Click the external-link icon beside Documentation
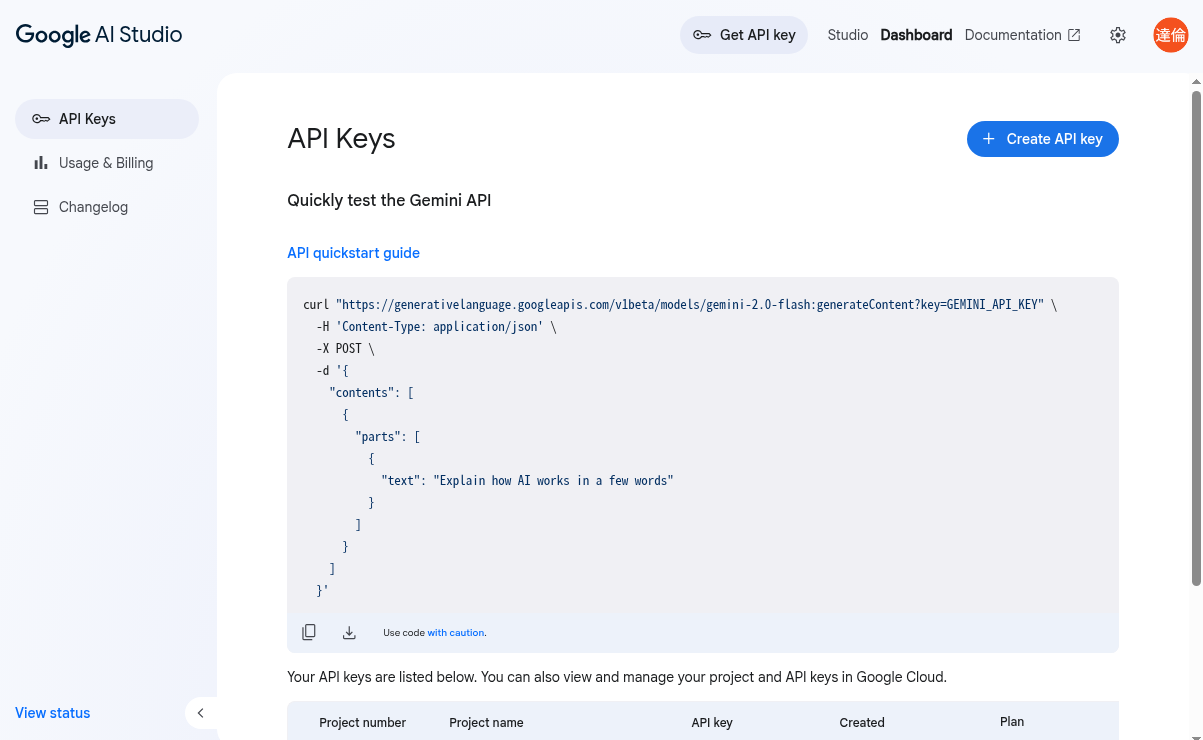This screenshot has width=1203, height=740. pyautogui.click(x=1074, y=35)
